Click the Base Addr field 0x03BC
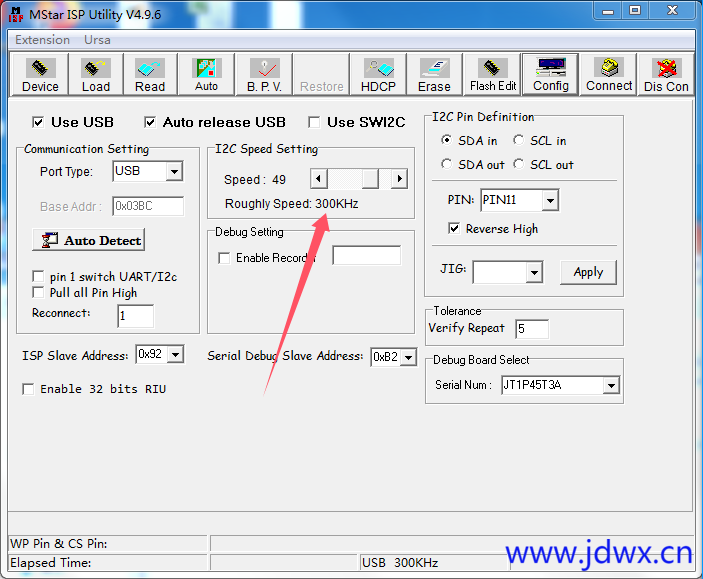The width and height of the screenshot is (703, 579). point(148,206)
